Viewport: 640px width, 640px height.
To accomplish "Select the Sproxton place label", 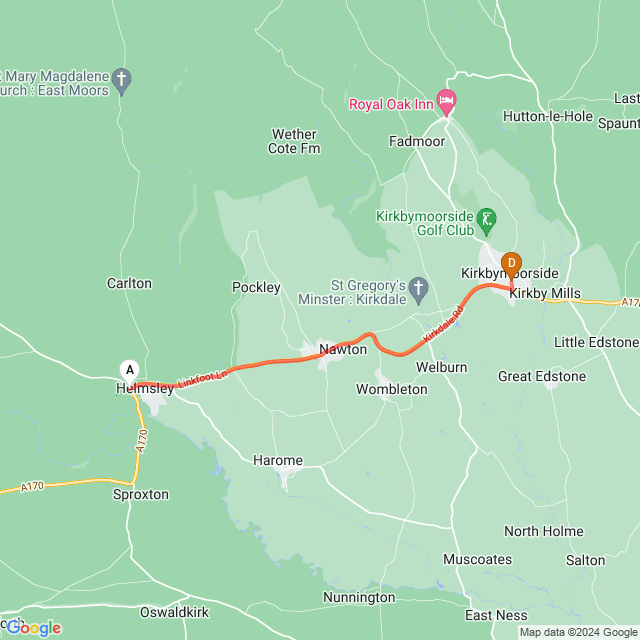I will [x=141, y=494].
